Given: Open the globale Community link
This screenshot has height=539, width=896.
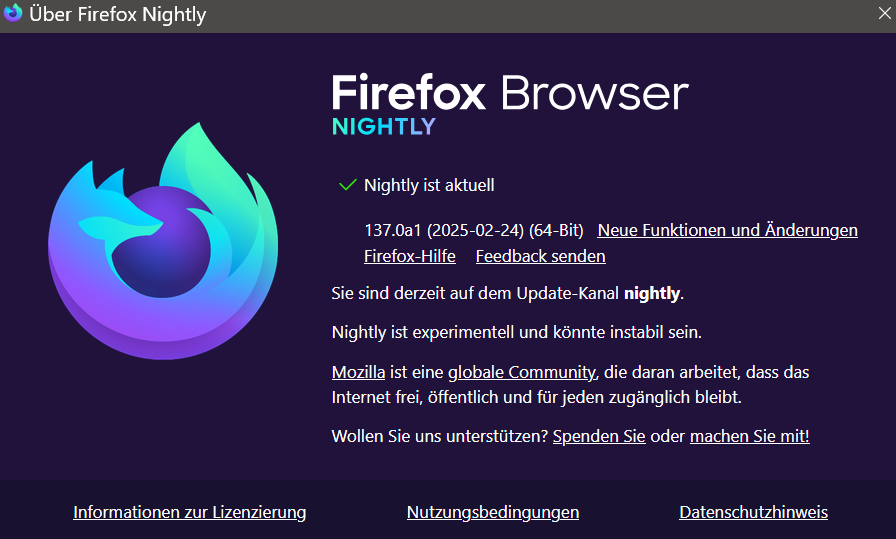Looking at the screenshot, I should [521, 372].
